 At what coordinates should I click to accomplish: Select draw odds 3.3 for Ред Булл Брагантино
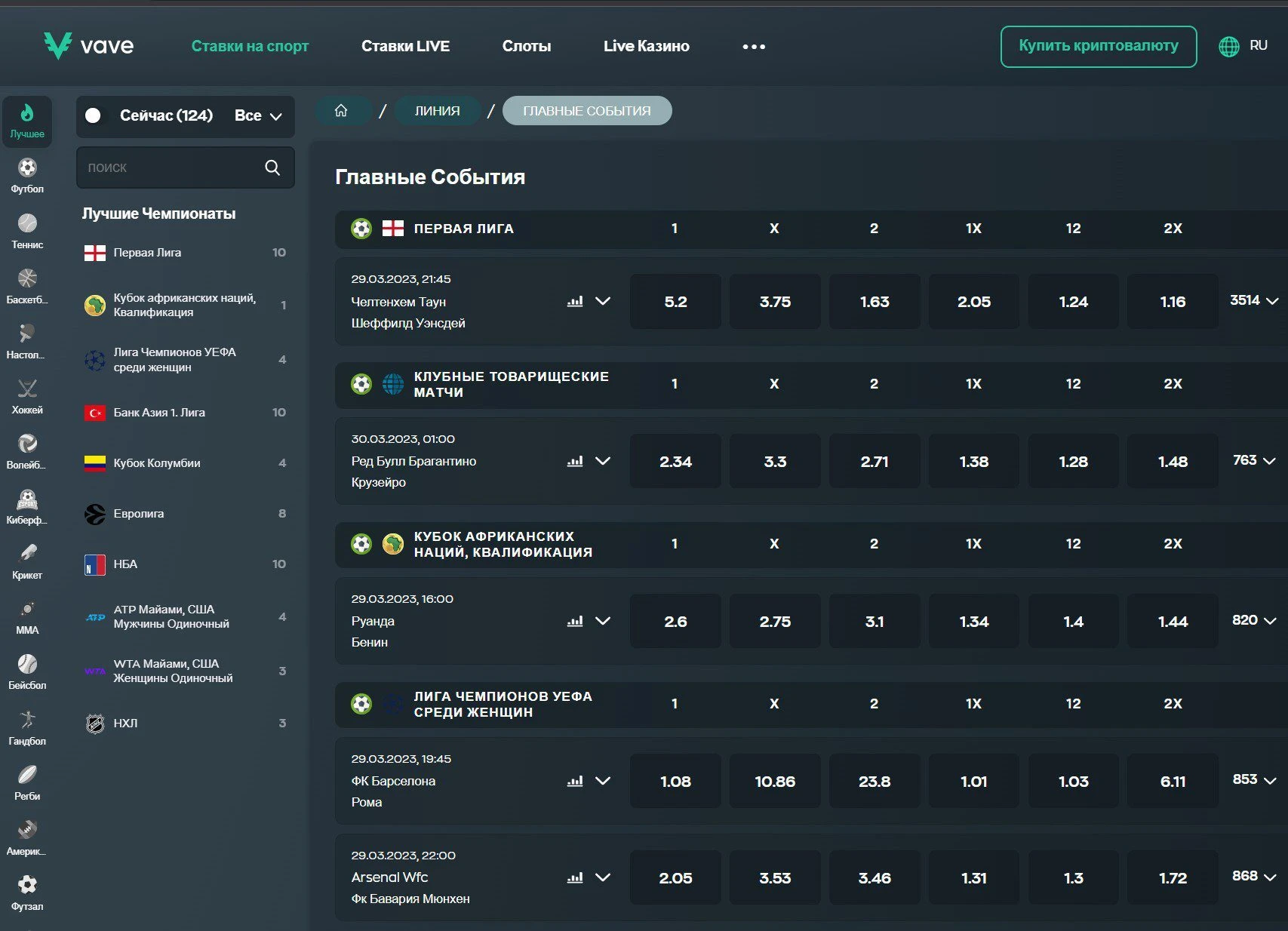click(x=775, y=462)
